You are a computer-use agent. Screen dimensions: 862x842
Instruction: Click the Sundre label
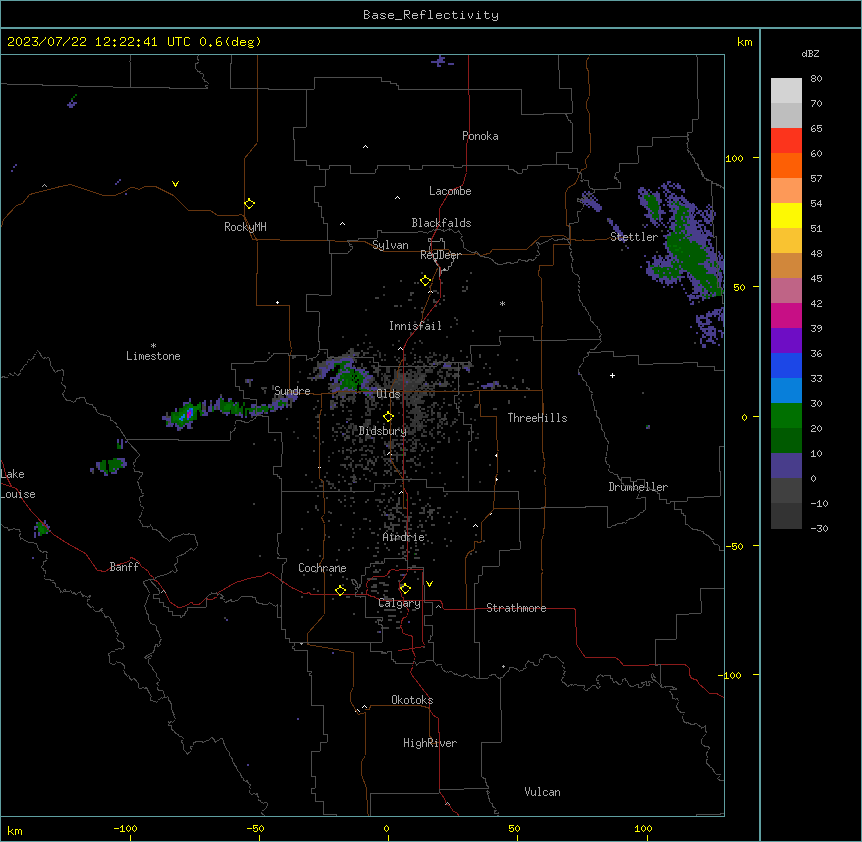[x=292, y=391]
